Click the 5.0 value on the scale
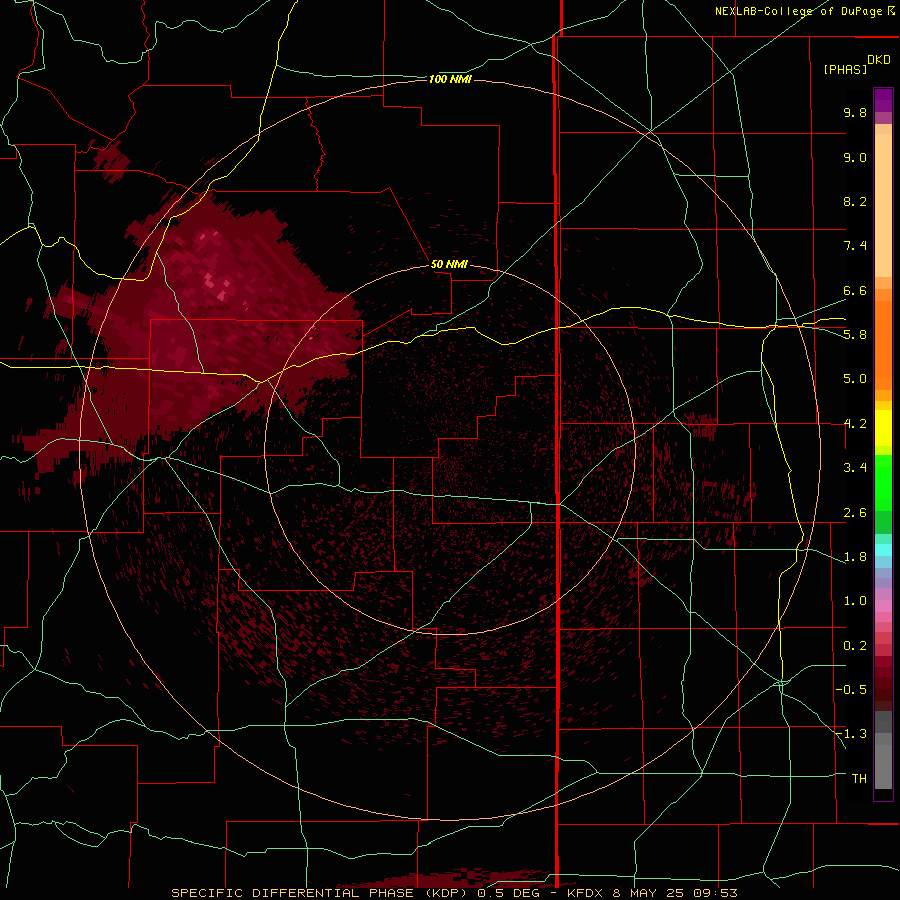The height and width of the screenshot is (900, 900). coord(855,379)
